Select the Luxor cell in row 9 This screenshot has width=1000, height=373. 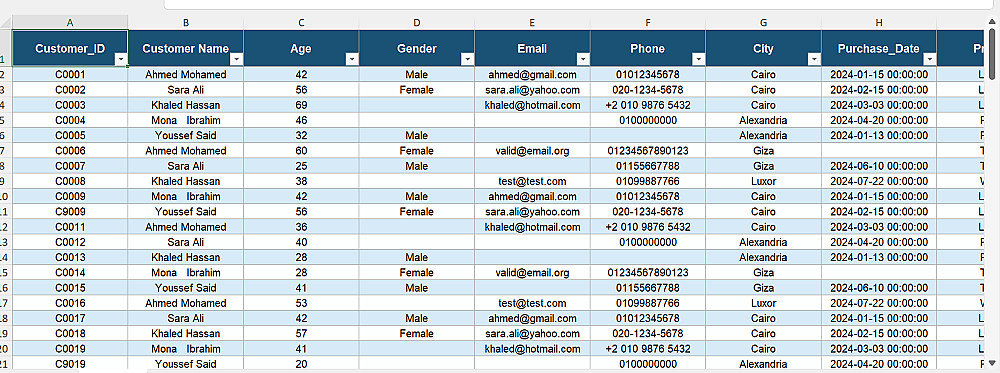[763, 181]
